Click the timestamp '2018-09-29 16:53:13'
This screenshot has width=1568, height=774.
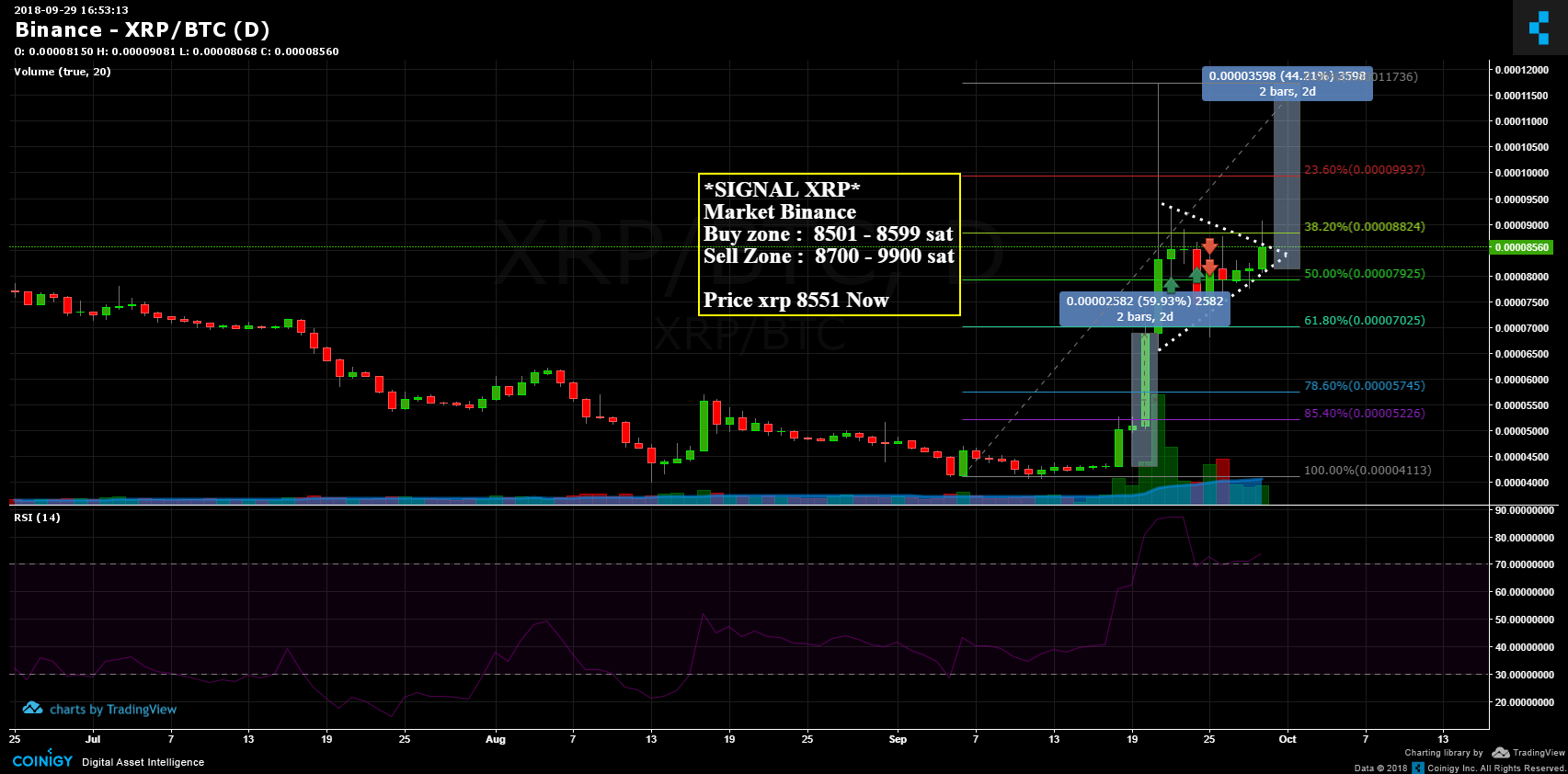(71, 10)
